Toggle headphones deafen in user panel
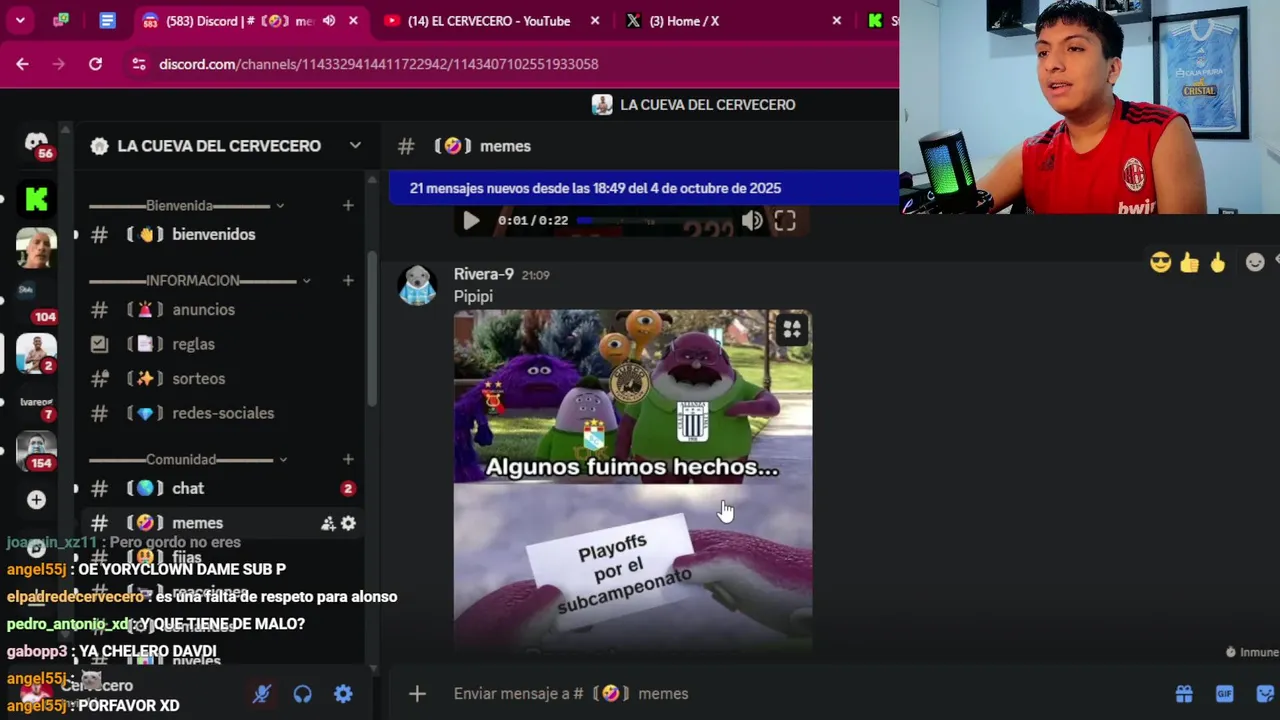 [x=303, y=693]
